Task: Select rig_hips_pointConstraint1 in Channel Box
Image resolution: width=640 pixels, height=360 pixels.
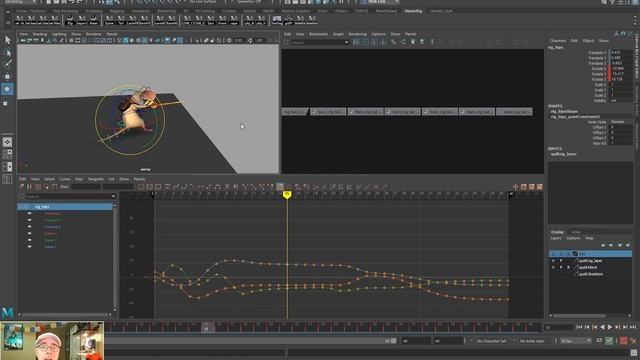Action: pyautogui.click(x=576, y=117)
